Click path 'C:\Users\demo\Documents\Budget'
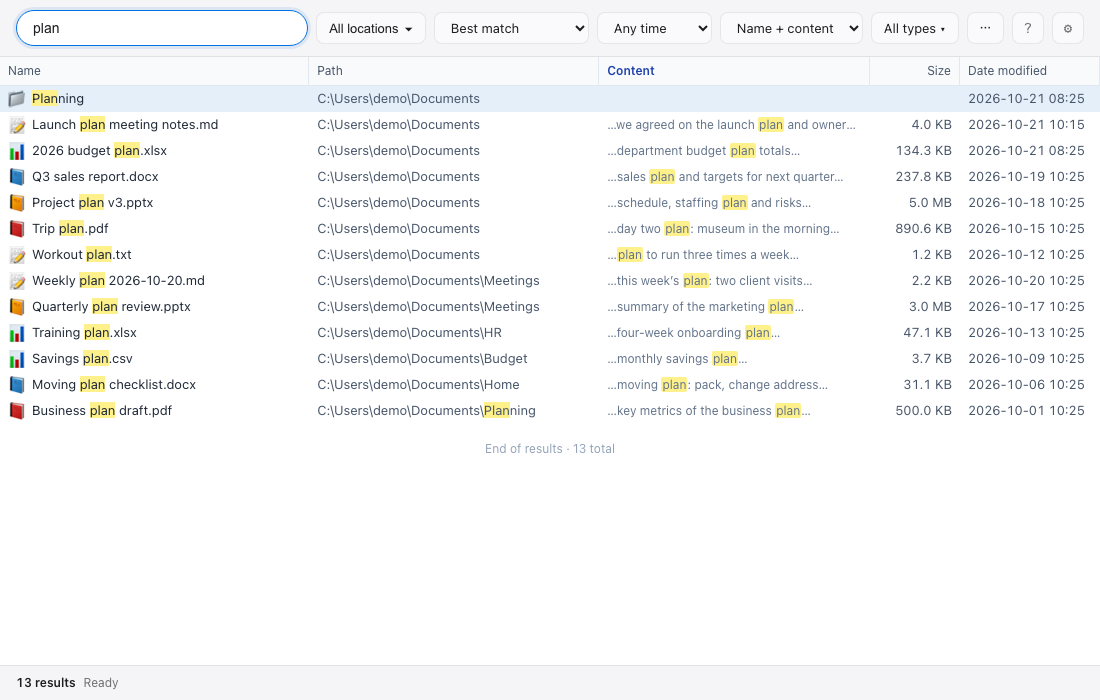The image size is (1100, 700). point(422,358)
